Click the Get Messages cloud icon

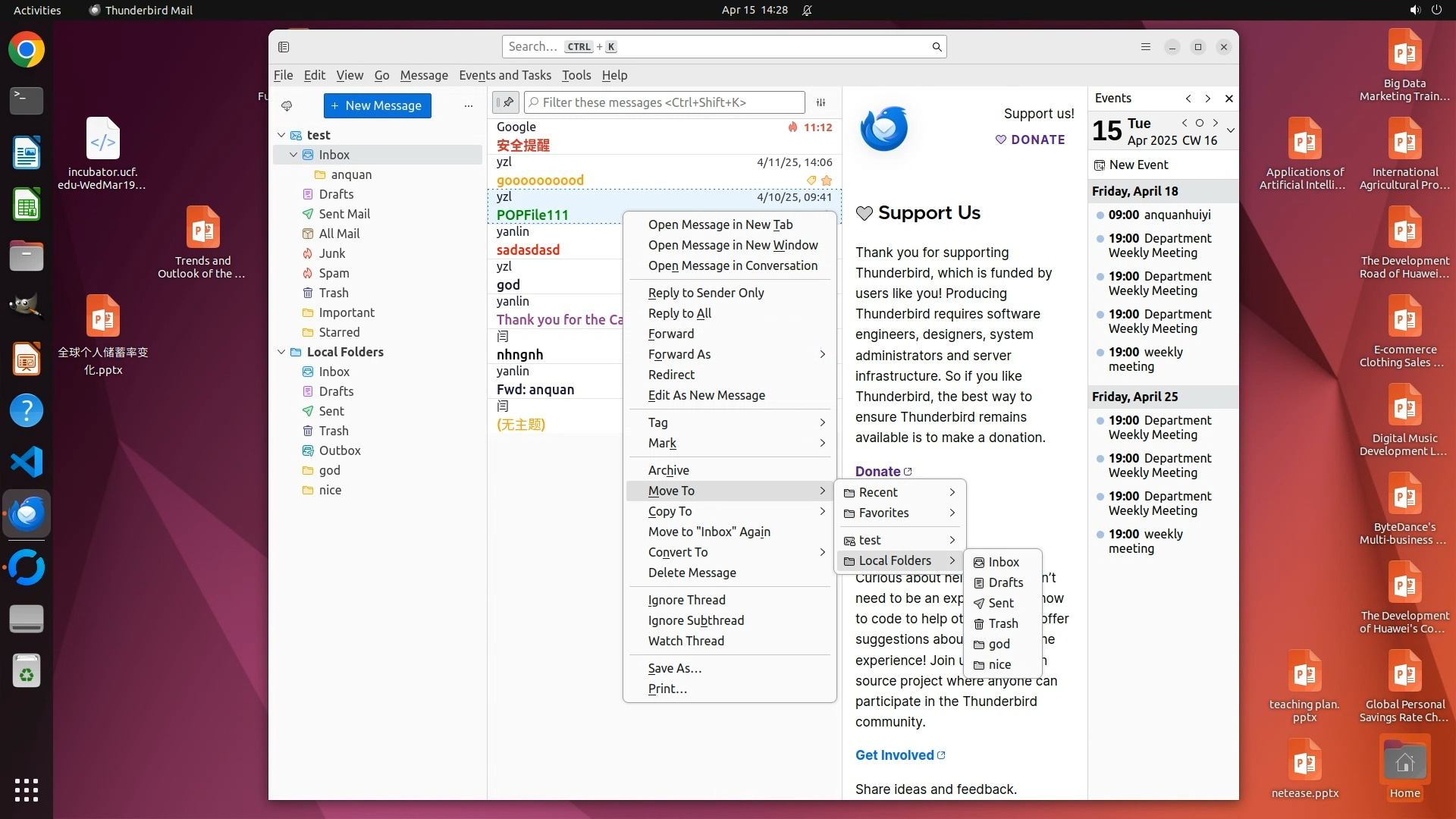point(287,105)
